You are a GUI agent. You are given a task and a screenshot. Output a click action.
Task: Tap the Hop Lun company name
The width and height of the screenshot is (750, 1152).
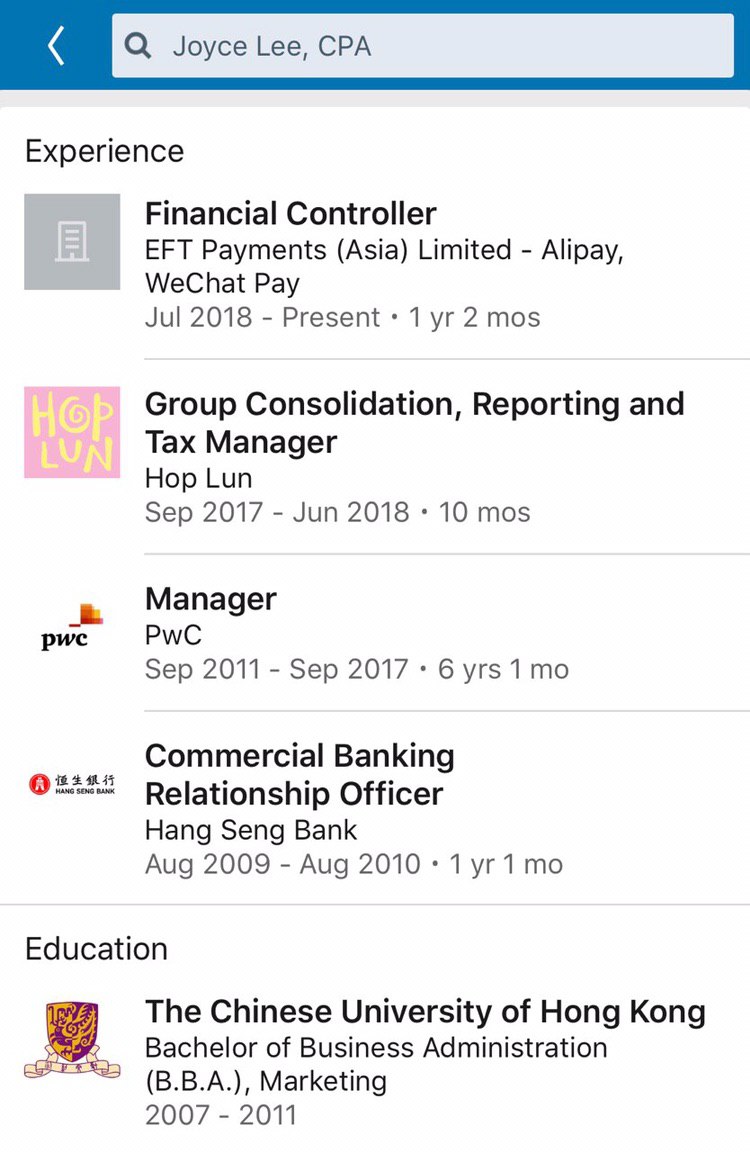[198, 478]
